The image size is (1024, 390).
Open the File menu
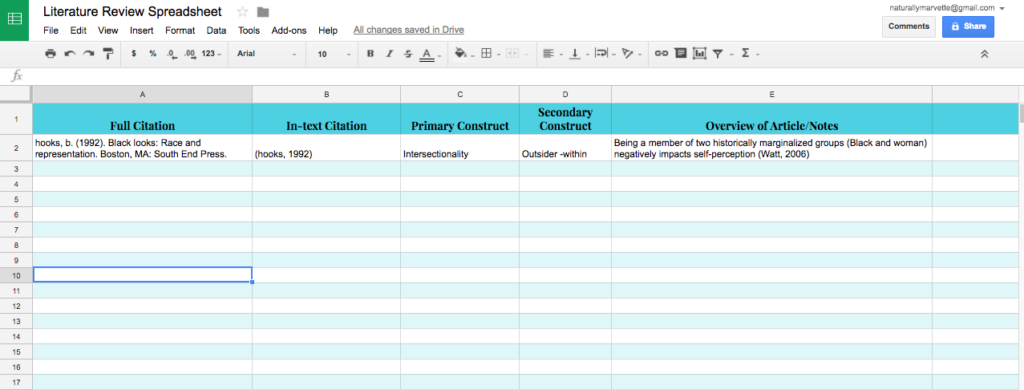50,30
